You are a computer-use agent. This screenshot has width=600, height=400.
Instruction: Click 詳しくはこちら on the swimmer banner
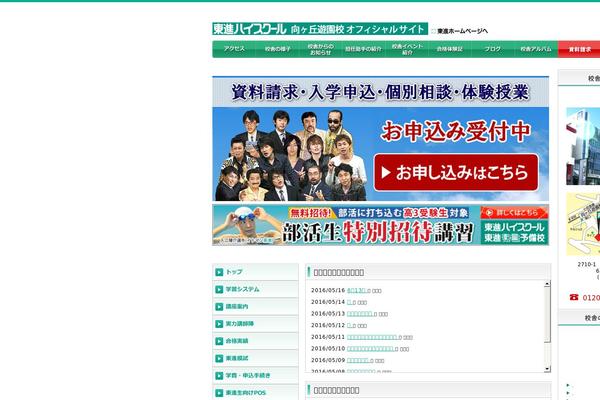pyautogui.click(x=514, y=212)
